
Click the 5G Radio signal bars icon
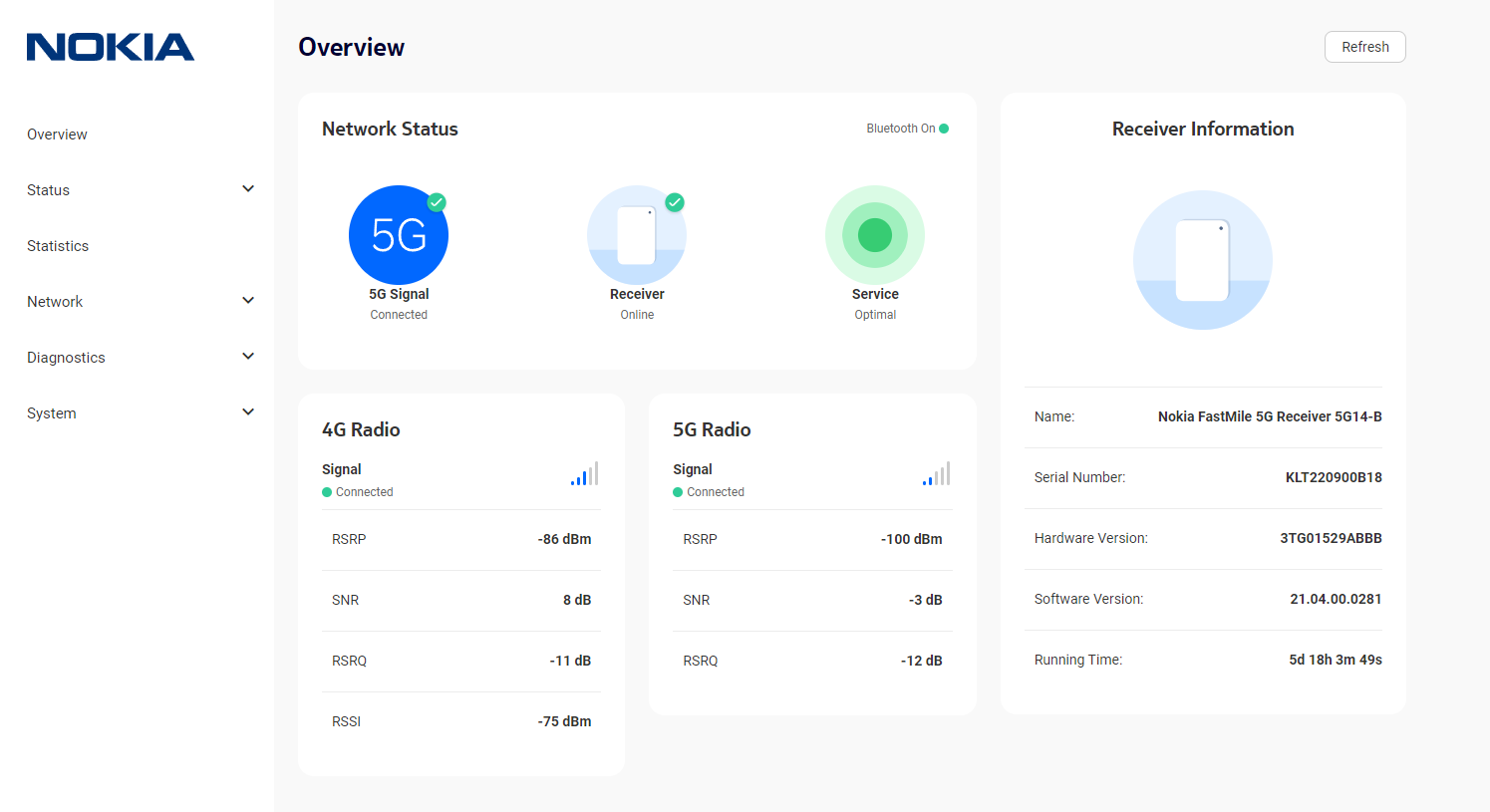point(936,474)
